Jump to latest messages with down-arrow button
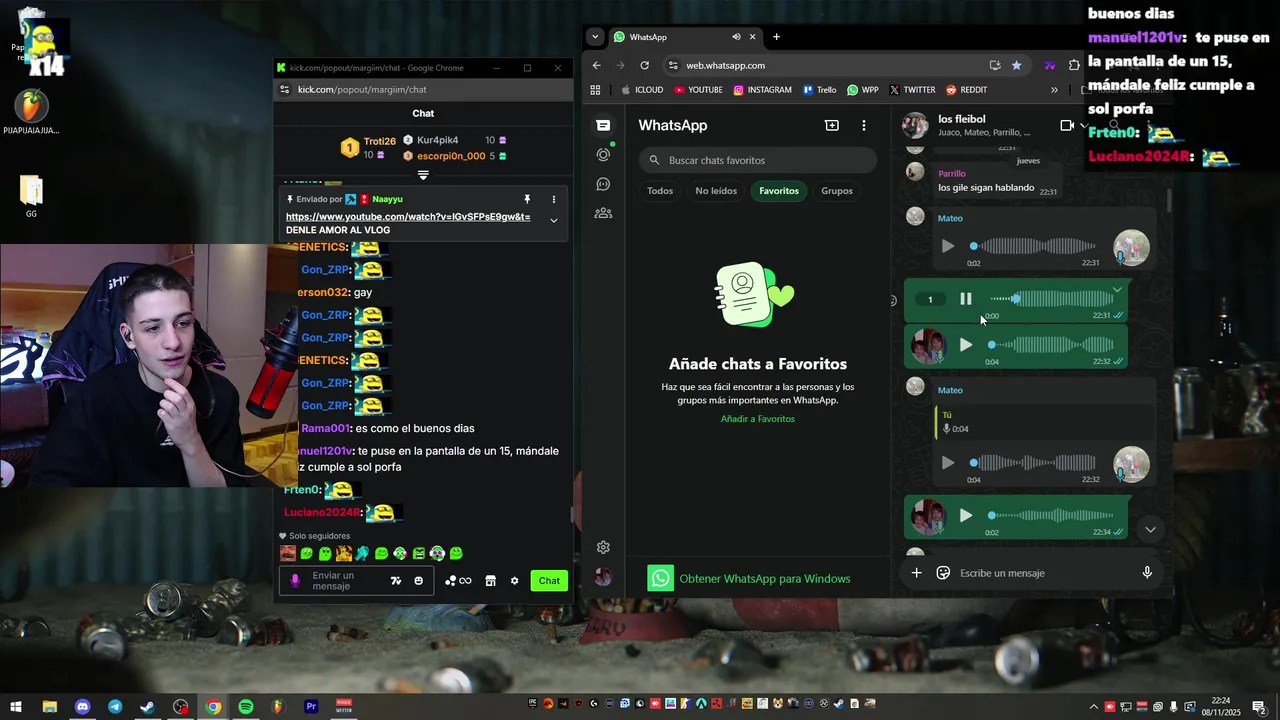Image resolution: width=1280 pixels, height=720 pixels. (1150, 530)
